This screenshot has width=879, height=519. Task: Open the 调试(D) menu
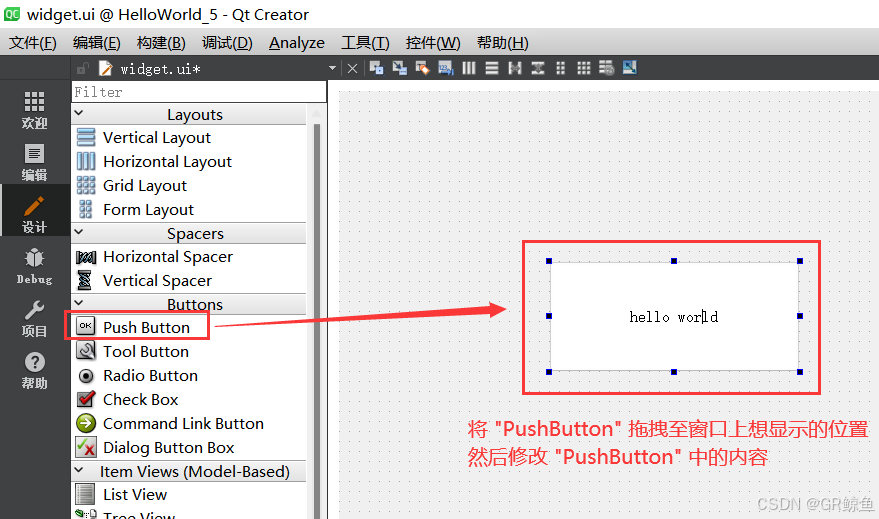(x=227, y=43)
